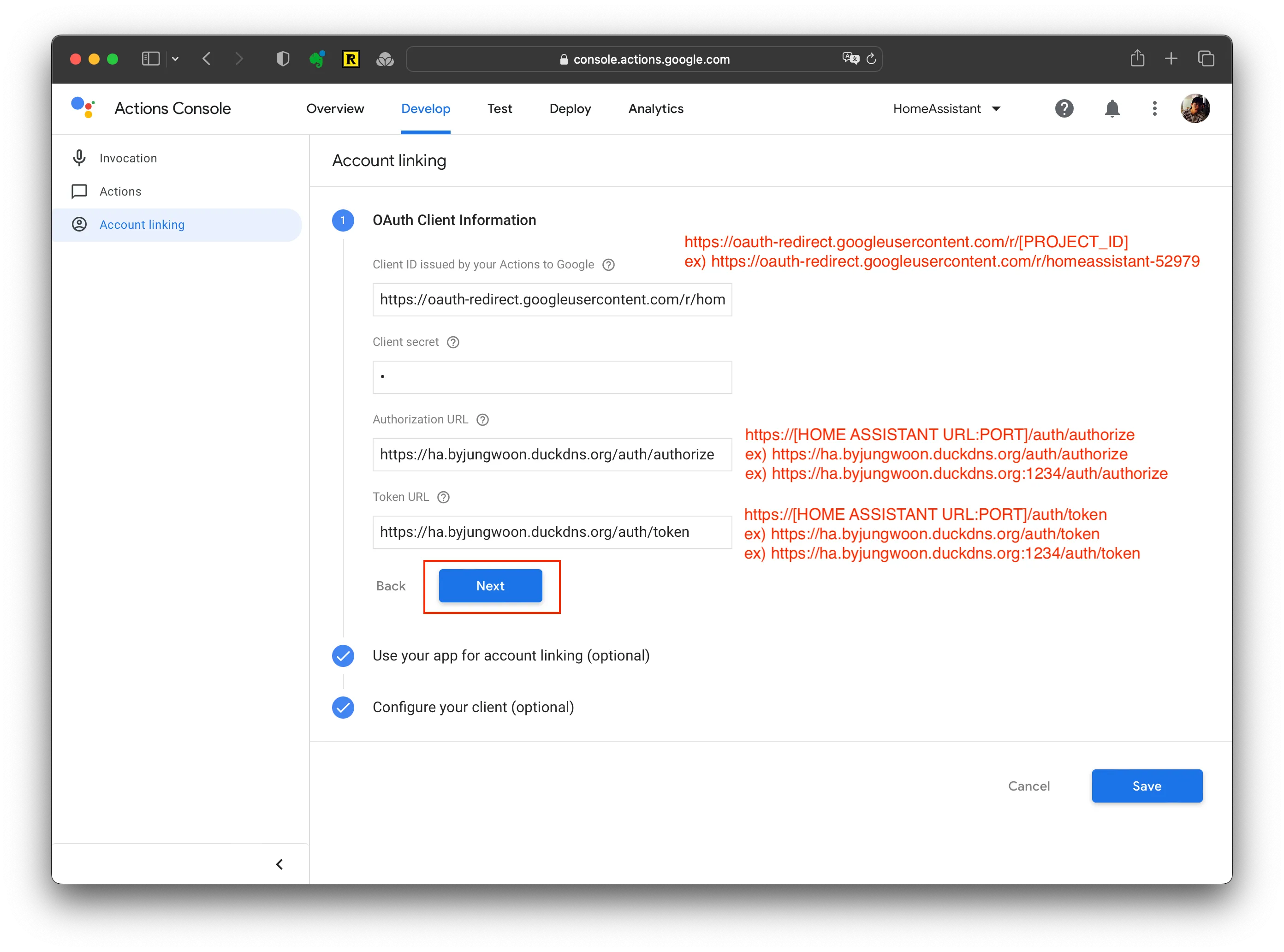This screenshot has width=1284, height=952.
Task: Click the Next button
Action: pos(490,585)
